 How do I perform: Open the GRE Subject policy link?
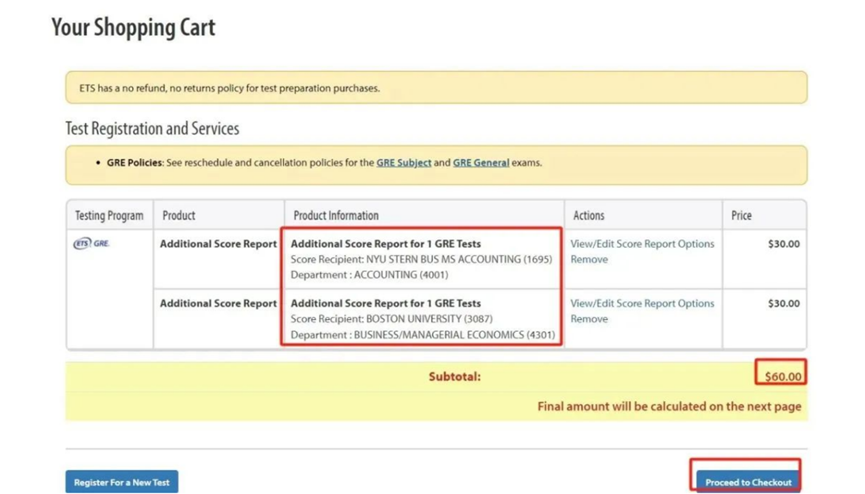click(404, 163)
